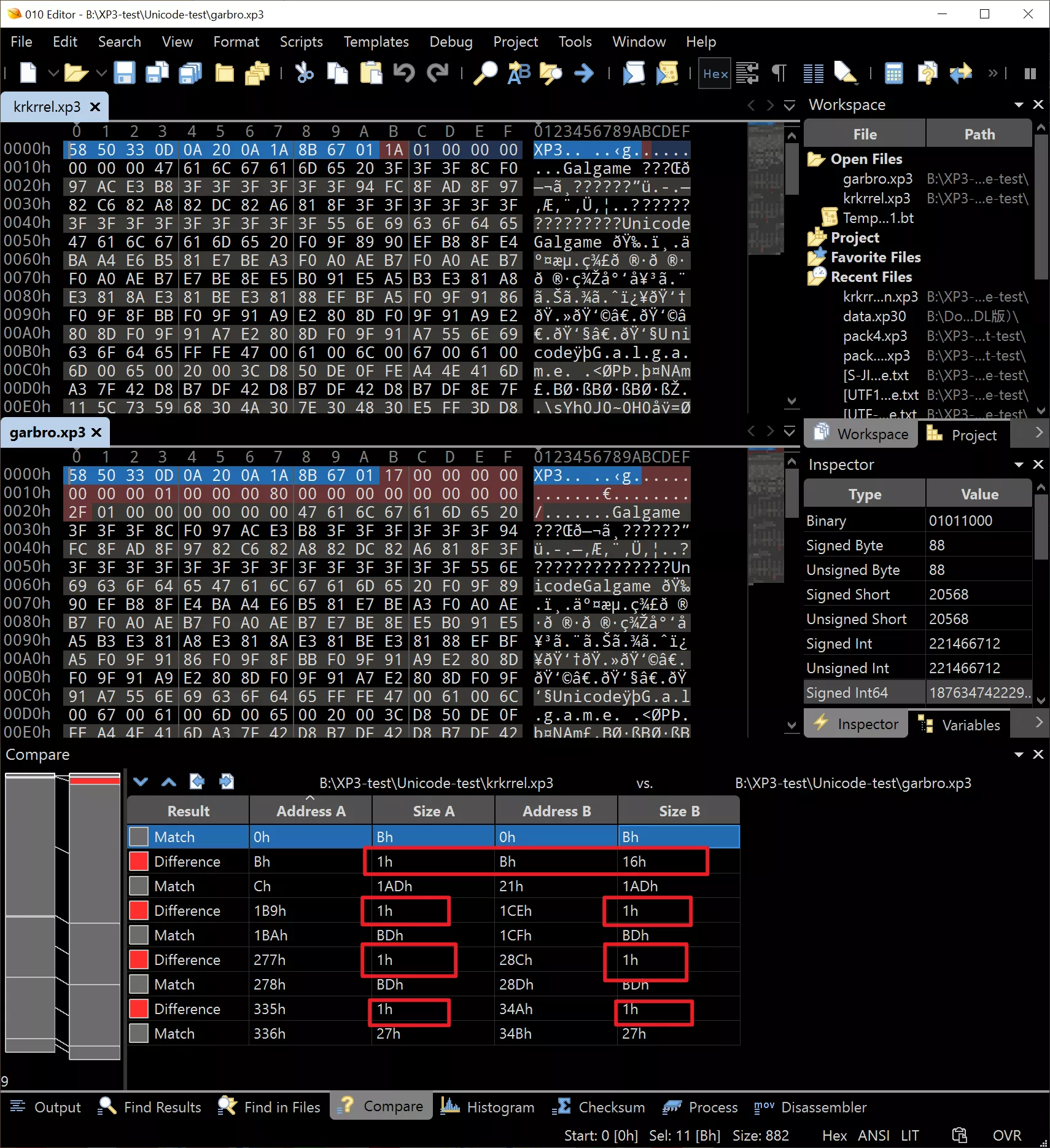Select garbro.xp3 under Open Files
This screenshot has width=1050, height=1148.
(877, 179)
